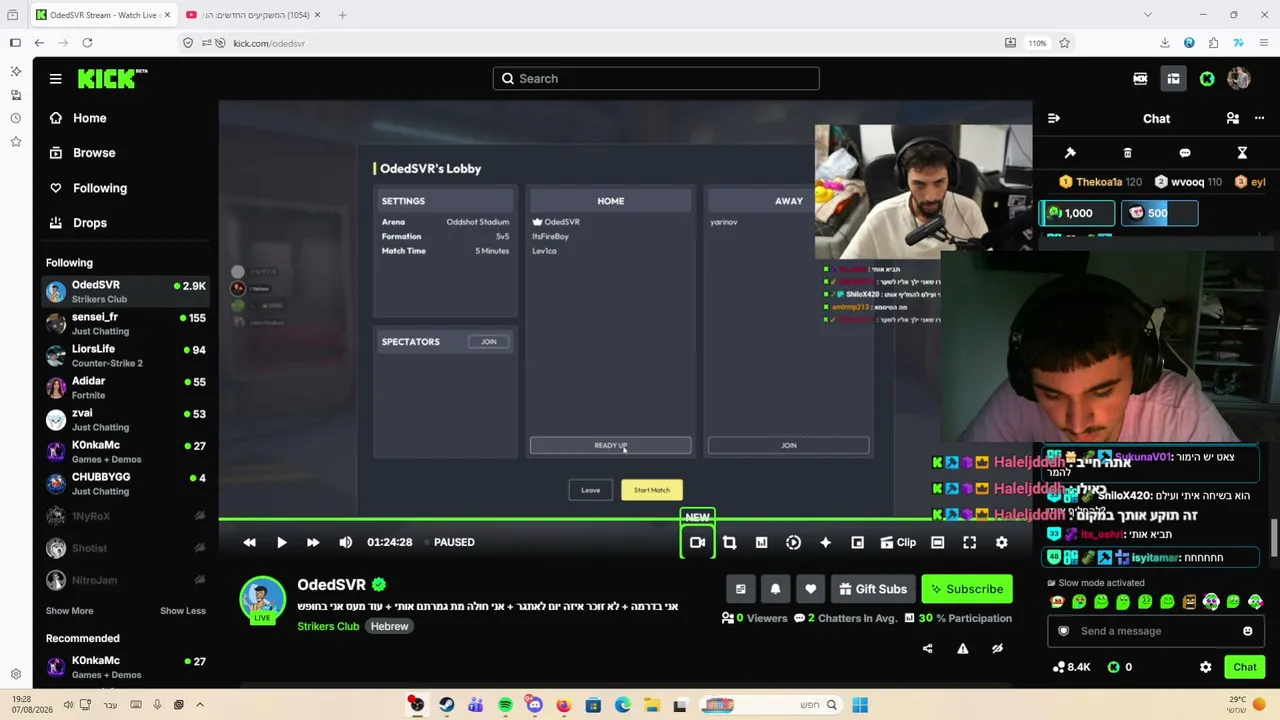Click the stream seek progress bar
The image size is (1280, 720).
coord(625,519)
